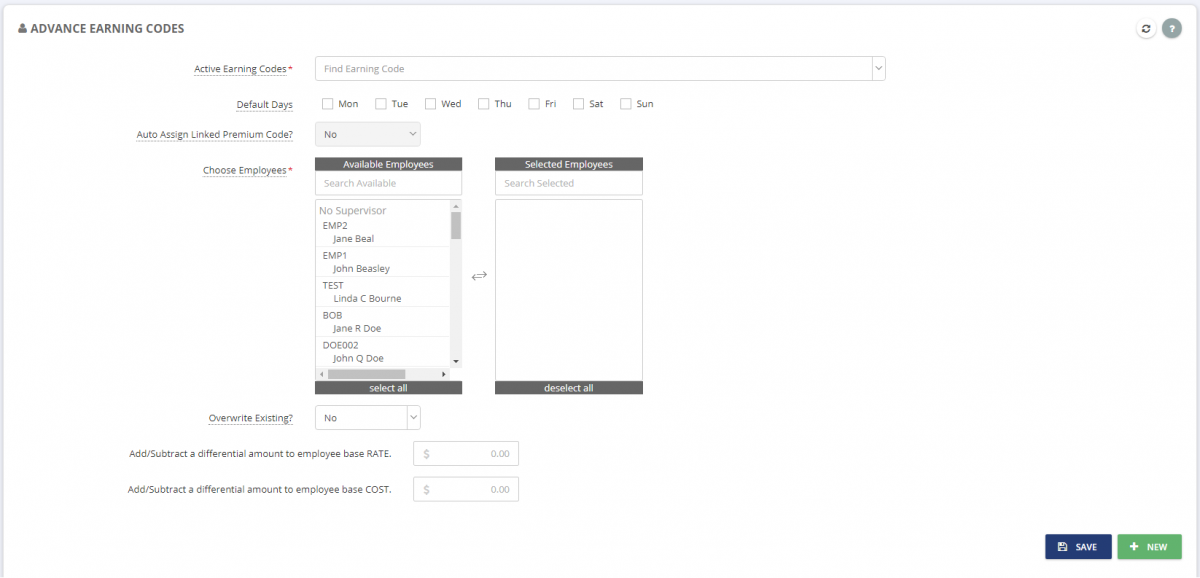Select employee Jane R Doe
1200x578 pixels.
[357, 328]
